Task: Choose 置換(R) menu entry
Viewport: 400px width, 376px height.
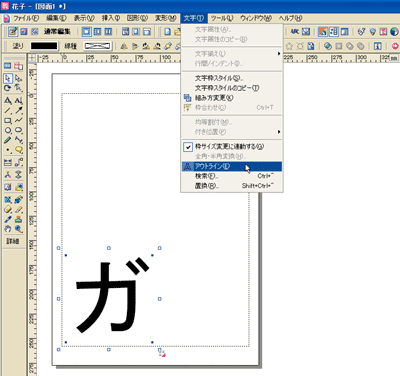Action: (232, 186)
